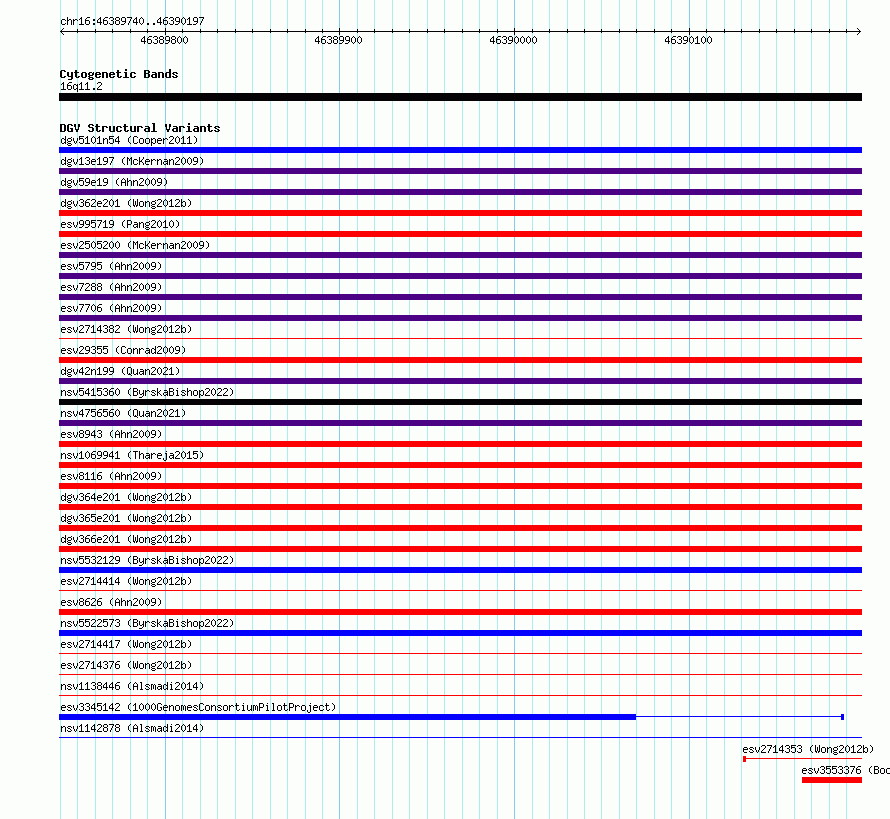Click the esv8116 (Ahn2009) label

click(x=111, y=476)
